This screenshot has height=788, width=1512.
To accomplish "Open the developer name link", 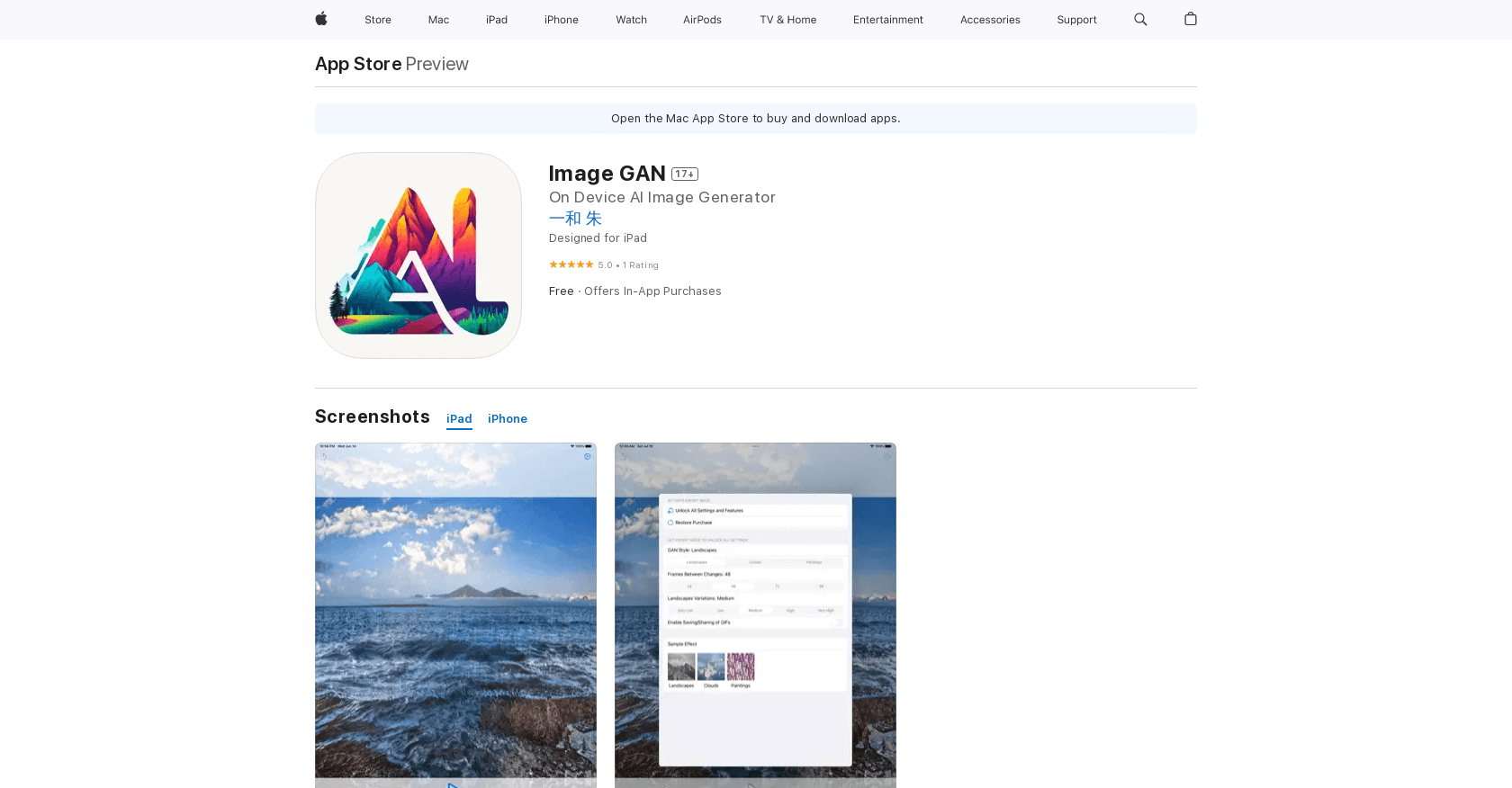I will pos(575,219).
